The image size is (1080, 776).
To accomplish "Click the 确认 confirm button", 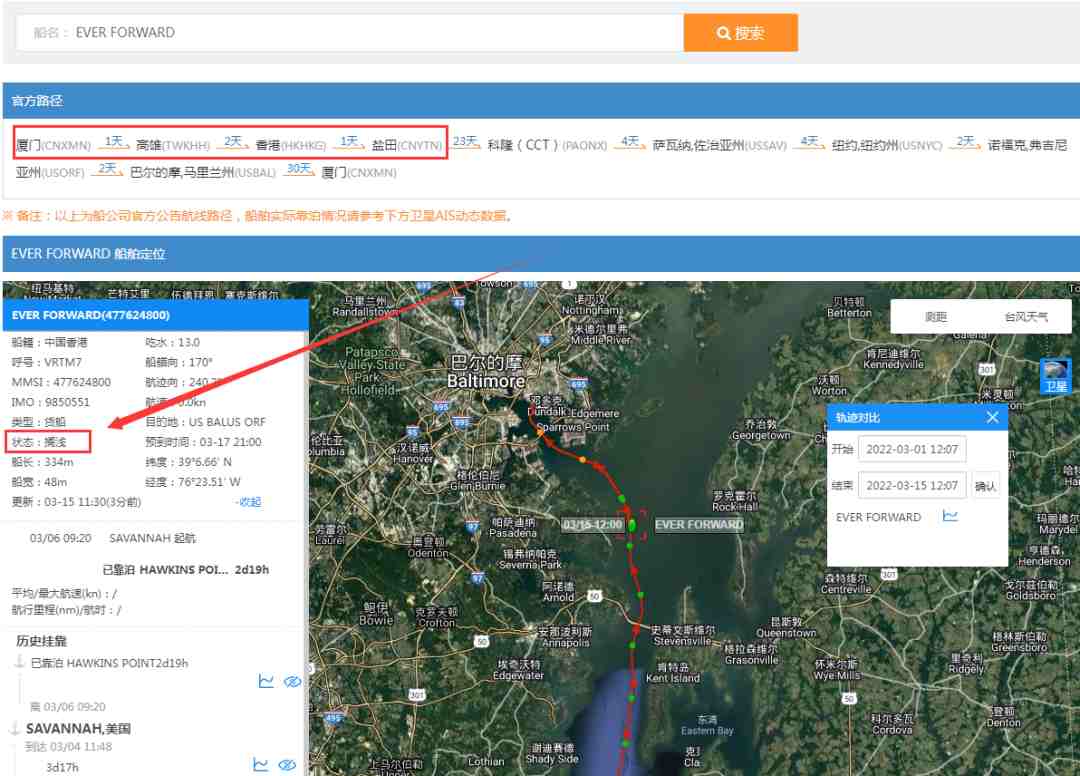I will click(x=985, y=485).
